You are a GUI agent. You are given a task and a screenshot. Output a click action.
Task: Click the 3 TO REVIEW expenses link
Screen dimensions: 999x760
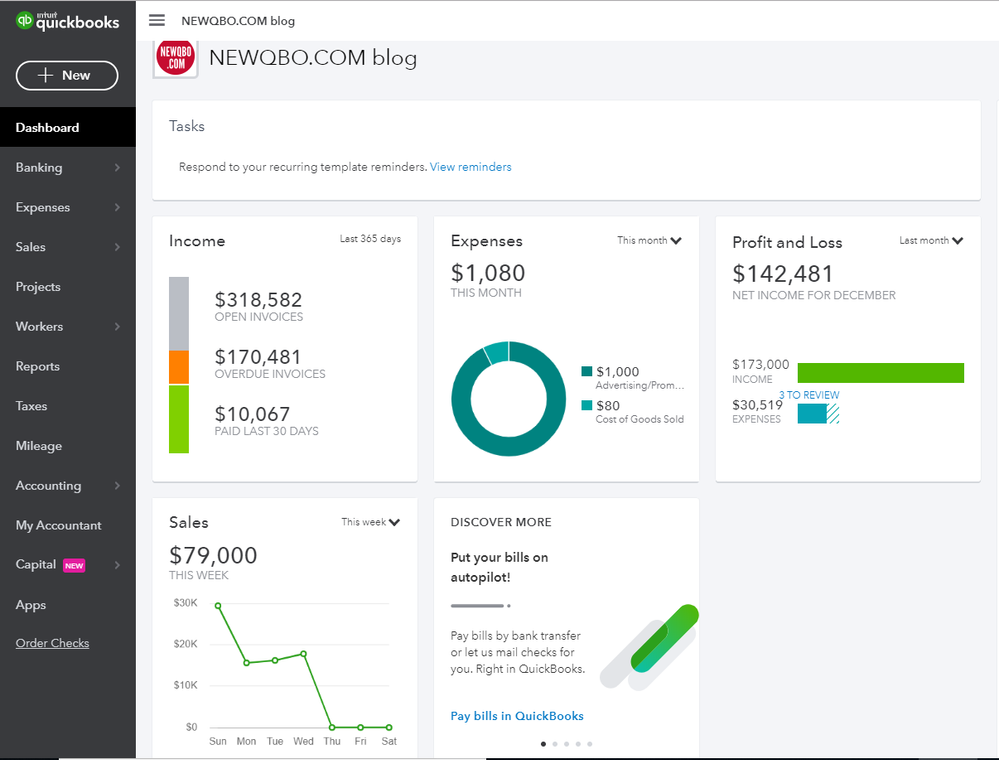(x=809, y=395)
